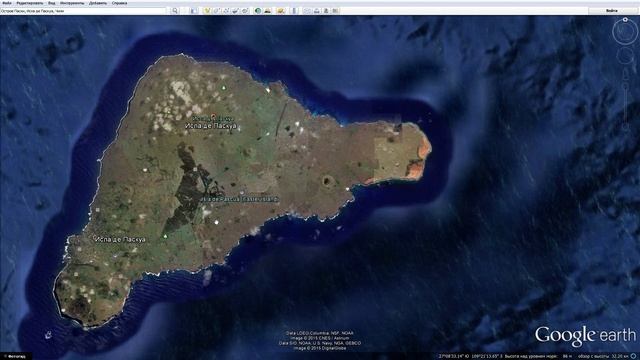Open the Файл menu
This screenshot has height=360, width=640.
click(7, 3)
